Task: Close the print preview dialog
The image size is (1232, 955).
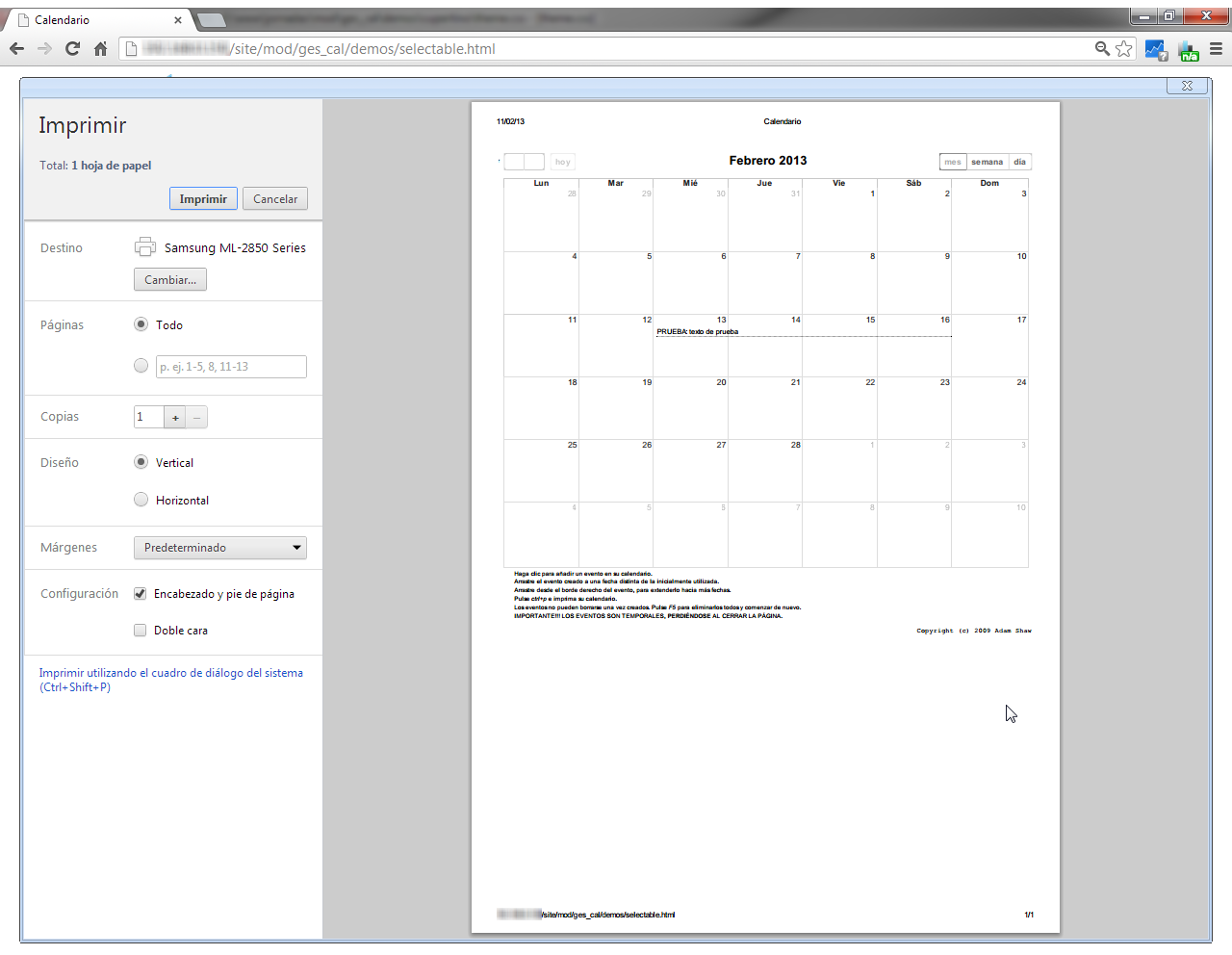Action: pyautogui.click(x=1187, y=86)
